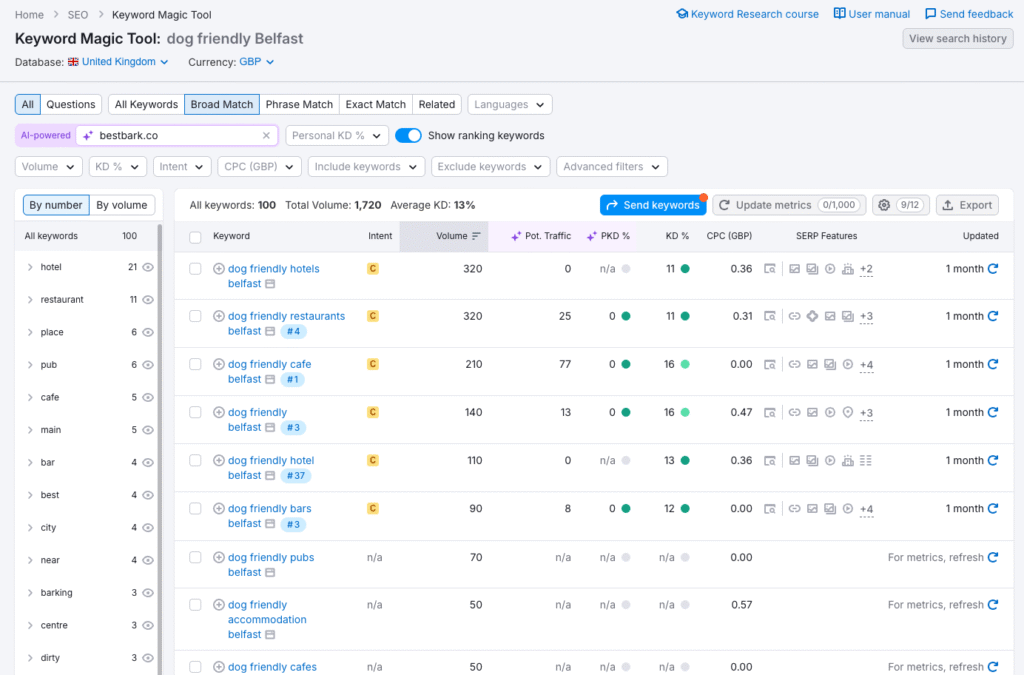Toggle eye icon for hotel keyword group
The image size is (1024, 675).
click(148, 267)
